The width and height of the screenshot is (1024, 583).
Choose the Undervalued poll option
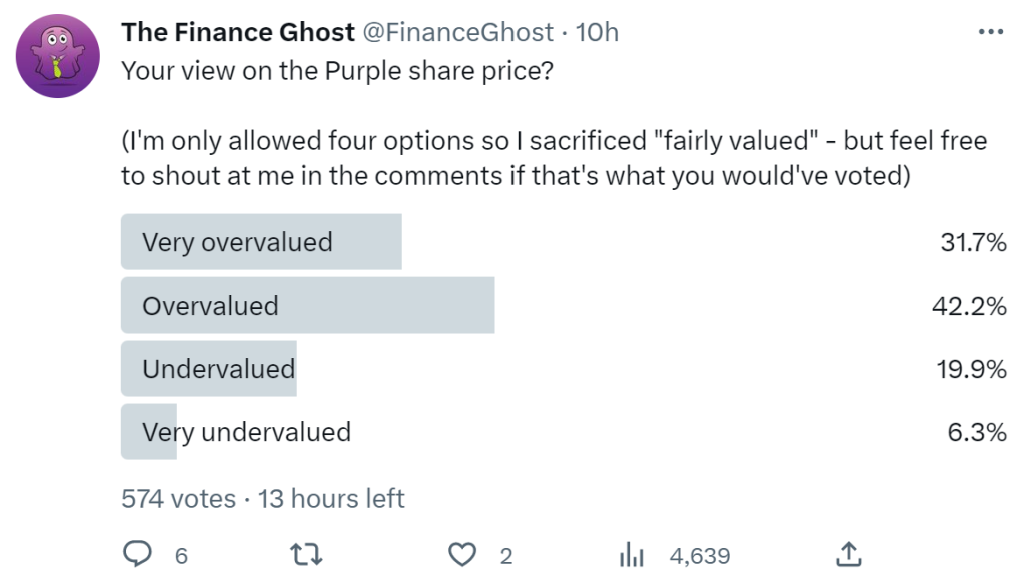pos(218,369)
